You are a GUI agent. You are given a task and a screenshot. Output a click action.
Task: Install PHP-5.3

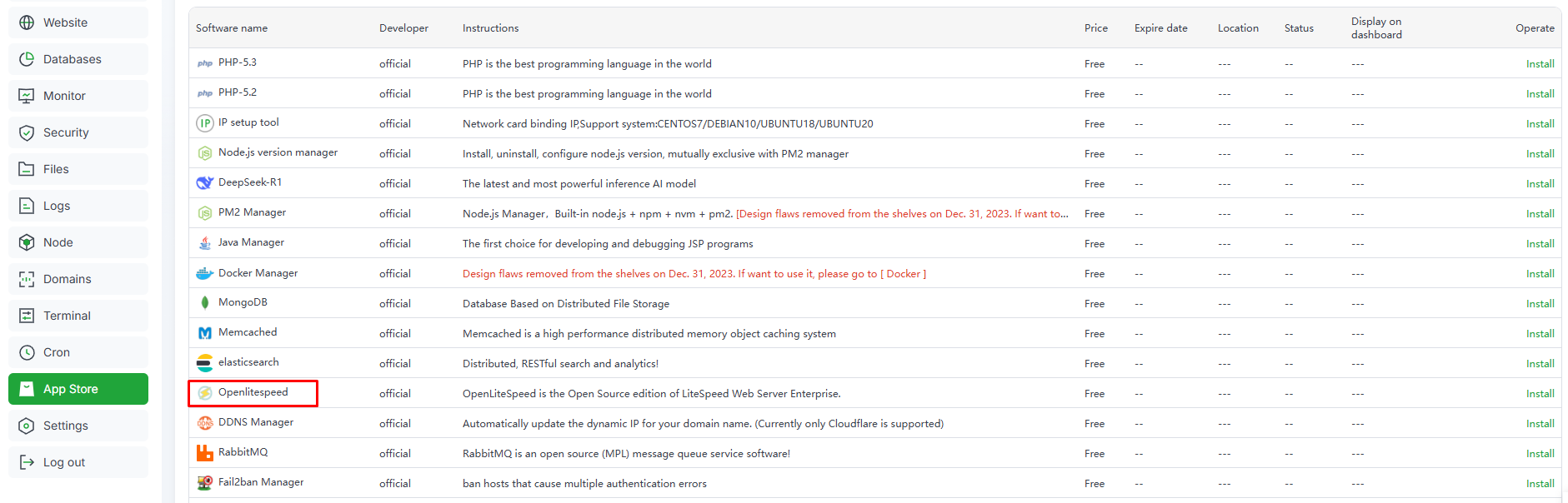1539,64
